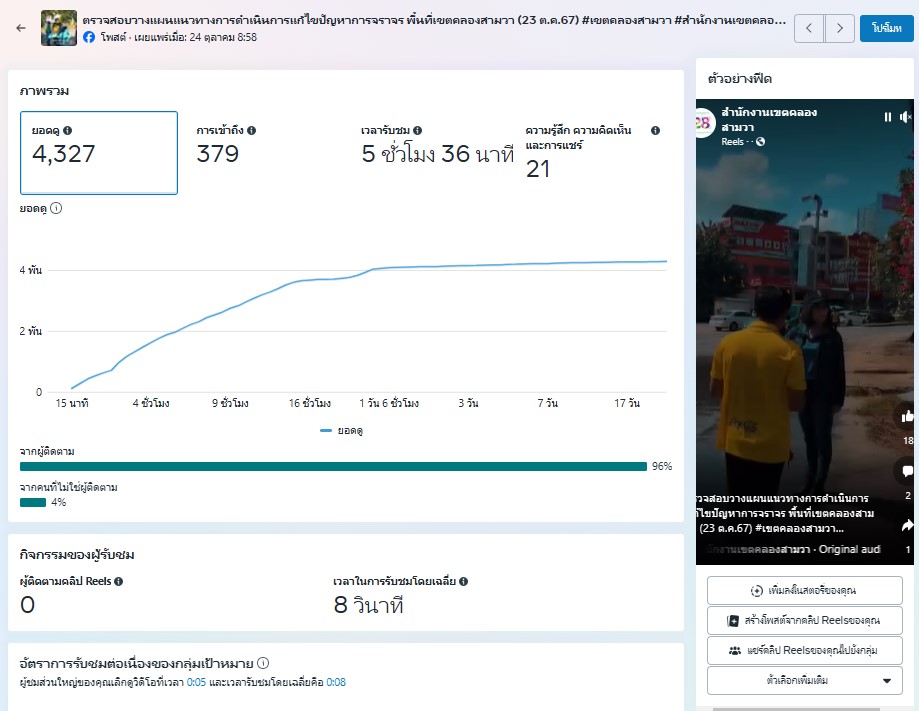Viewport: 919px width, 711px height.
Task: Select the ยอดดู 4,327 metric card
Action: click(99, 152)
